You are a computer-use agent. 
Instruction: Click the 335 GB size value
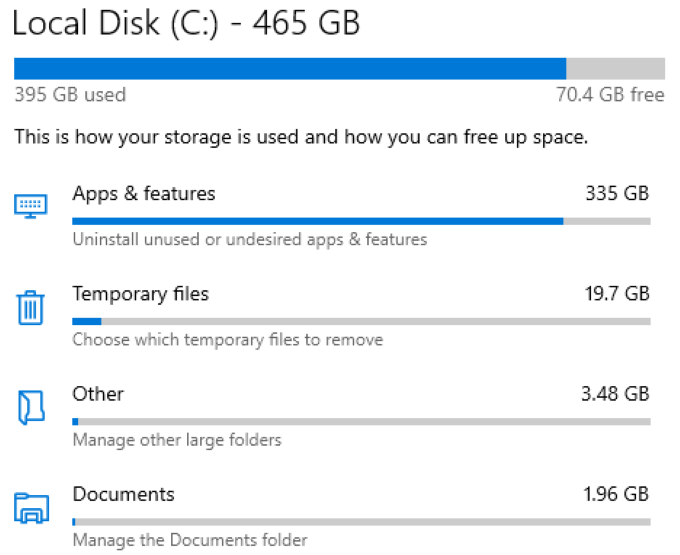pyautogui.click(x=617, y=193)
